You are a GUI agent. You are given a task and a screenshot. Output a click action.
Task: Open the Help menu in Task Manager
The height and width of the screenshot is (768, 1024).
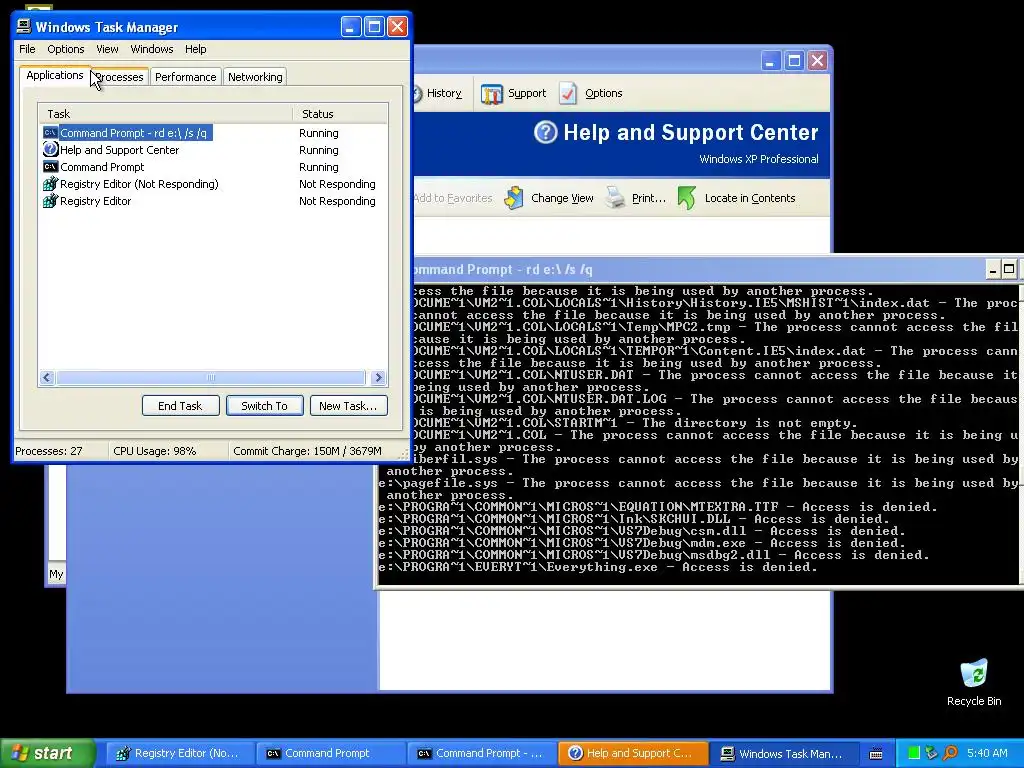(x=195, y=49)
